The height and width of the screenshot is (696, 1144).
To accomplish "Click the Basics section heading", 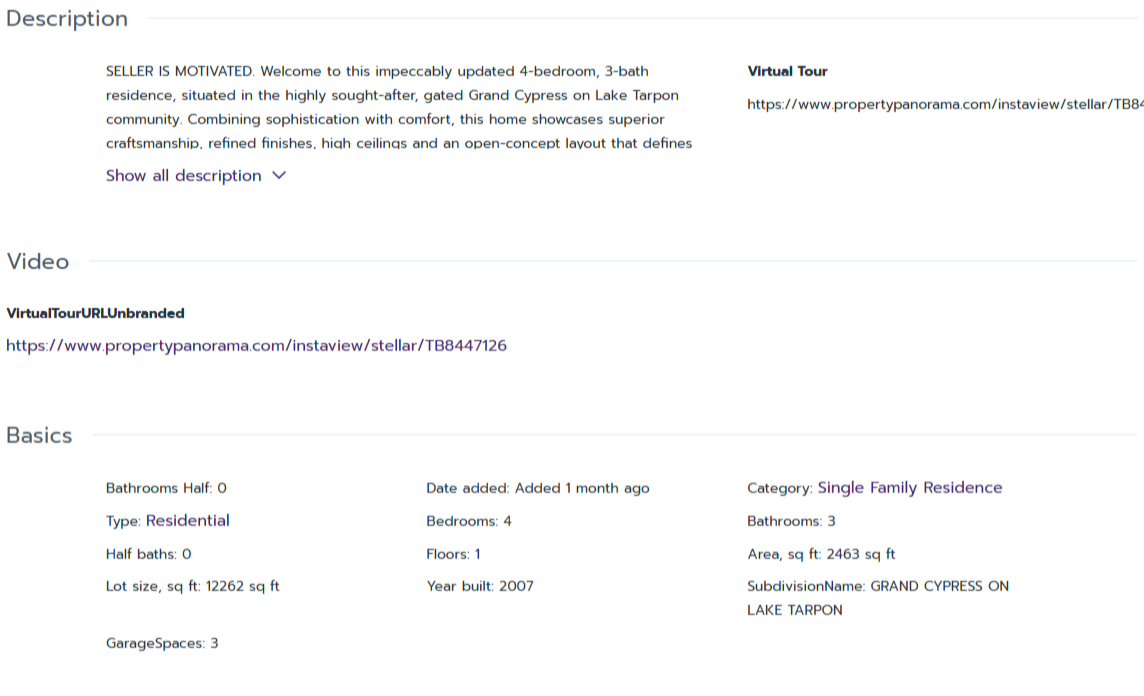I will [x=39, y=436].
